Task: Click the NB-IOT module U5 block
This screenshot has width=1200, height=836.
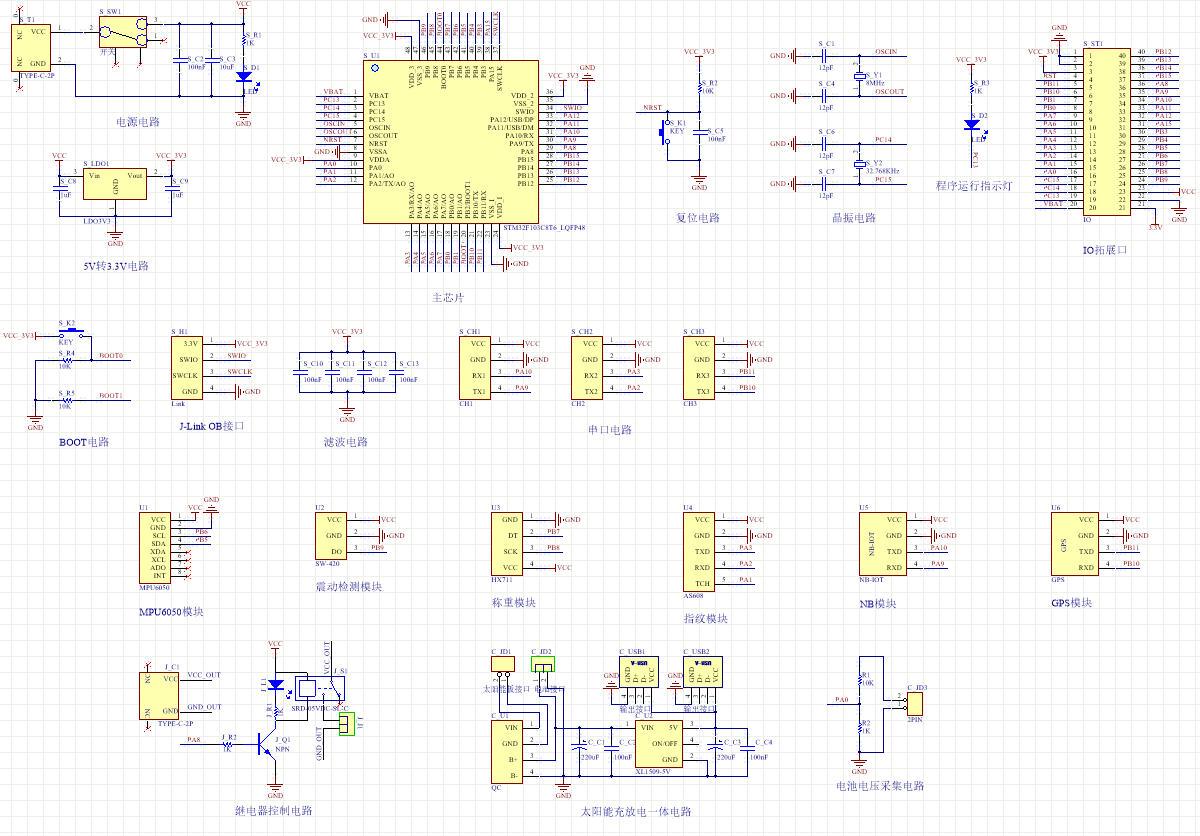Action: tap(881, 544)
